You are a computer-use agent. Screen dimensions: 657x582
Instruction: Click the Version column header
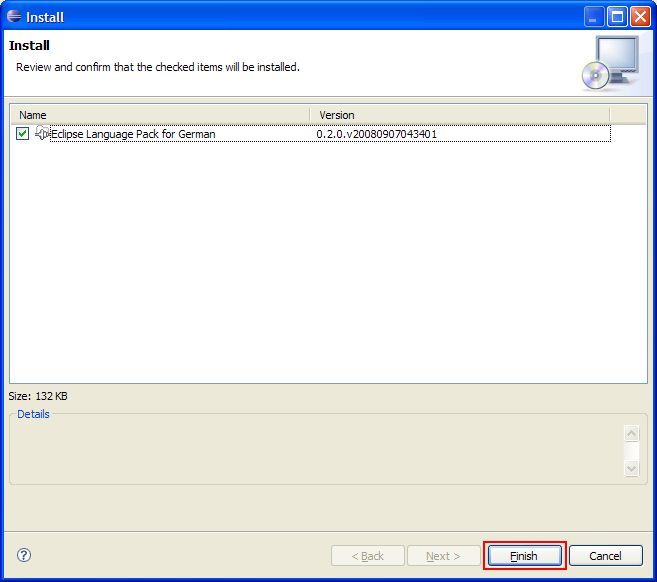click(x=460, y=115)
